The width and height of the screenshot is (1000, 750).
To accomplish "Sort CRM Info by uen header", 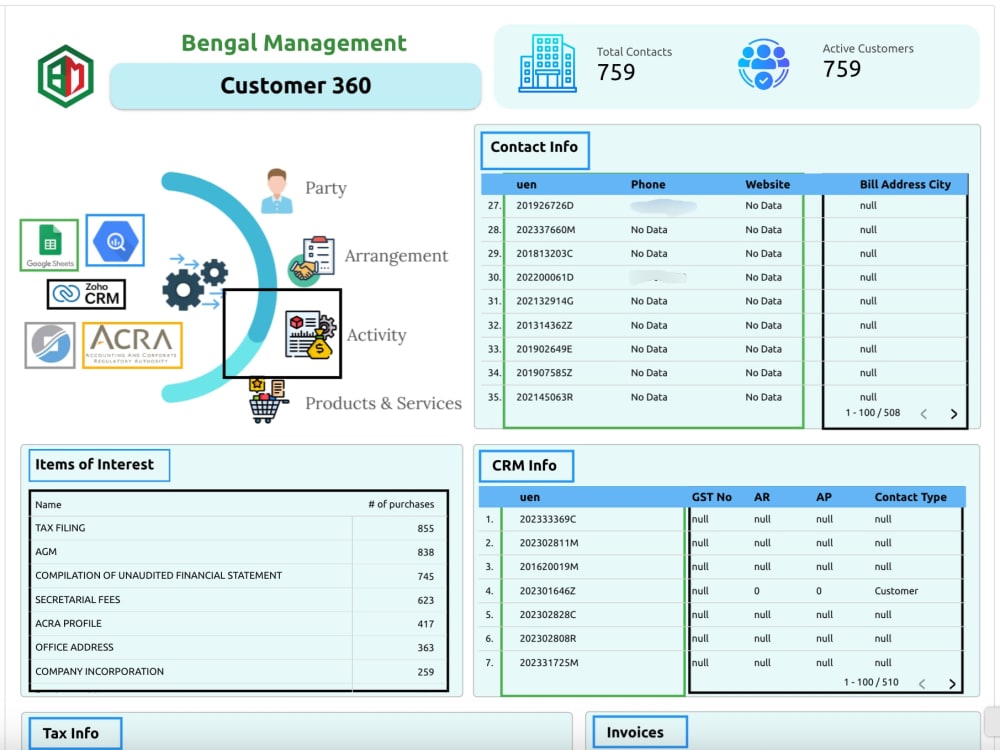I will pos(529,497).
